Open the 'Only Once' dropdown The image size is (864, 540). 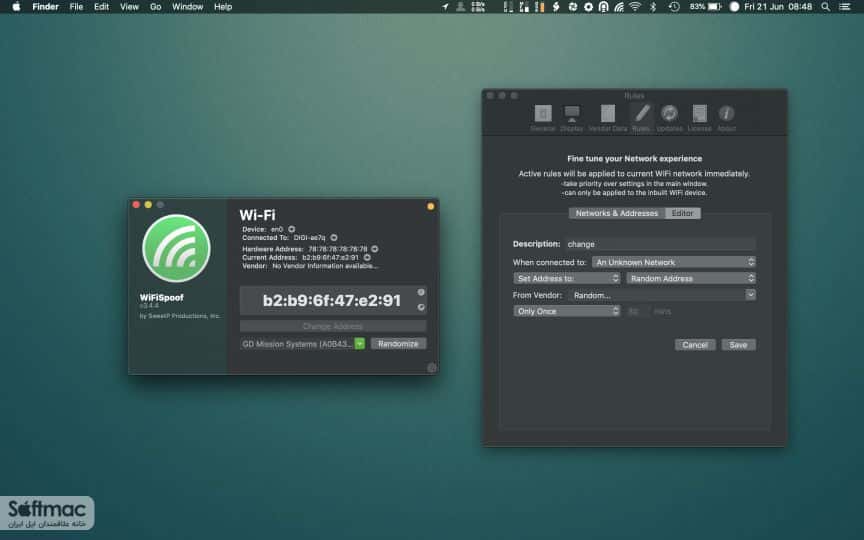567,311
